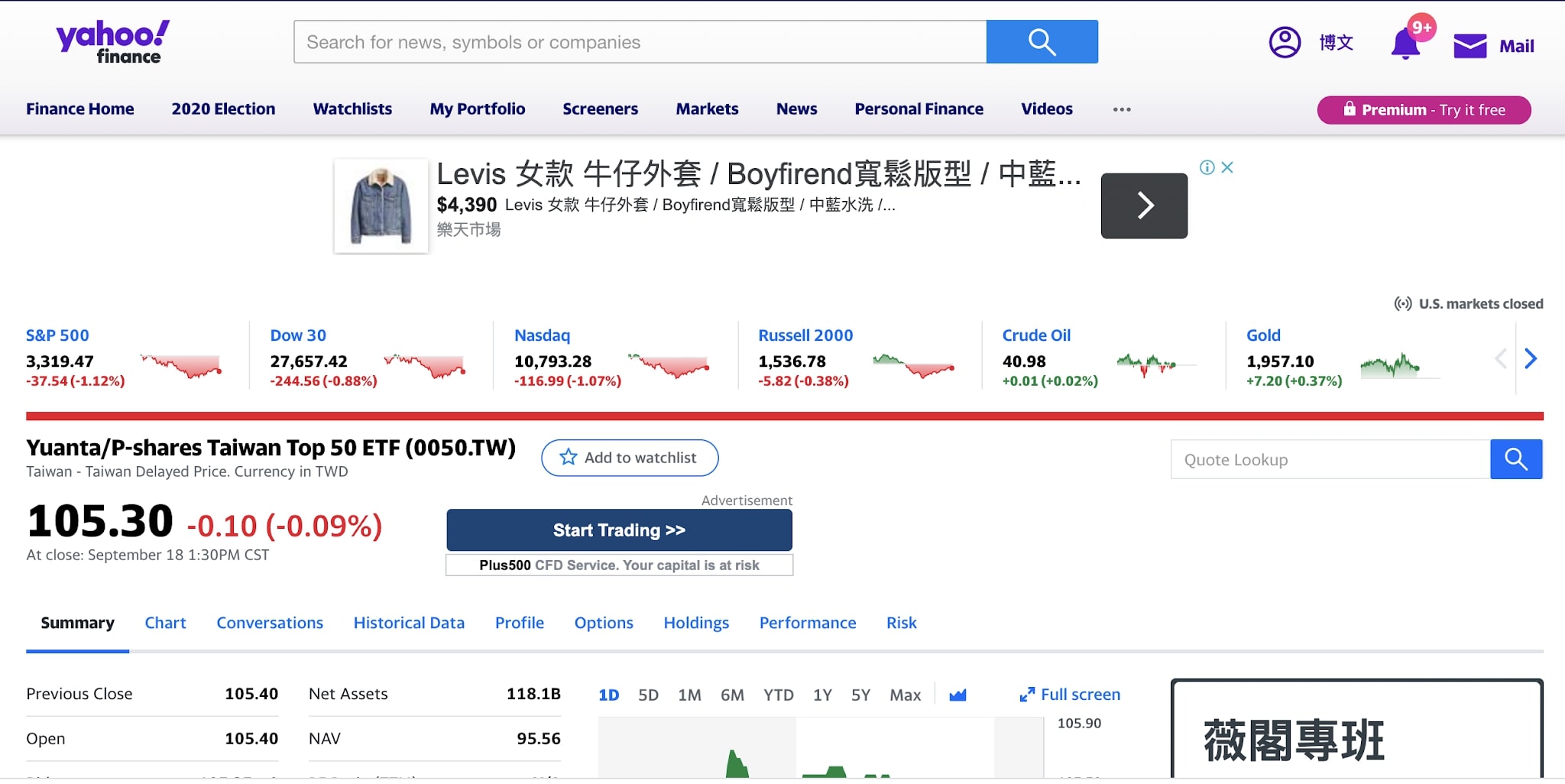The width and height of the screenshot is (1565, 784).
Task: Select the Summary tab
Action: point(77,623)
